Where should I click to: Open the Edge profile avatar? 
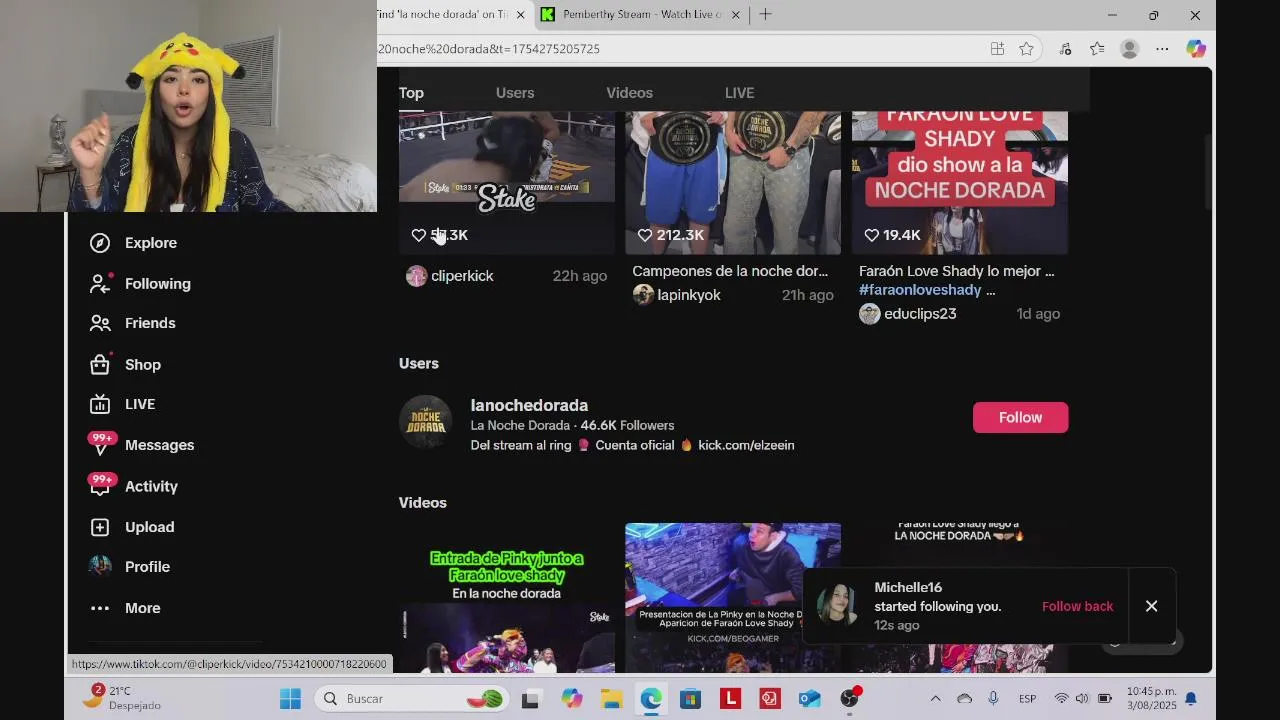(x=1130, y=49)
